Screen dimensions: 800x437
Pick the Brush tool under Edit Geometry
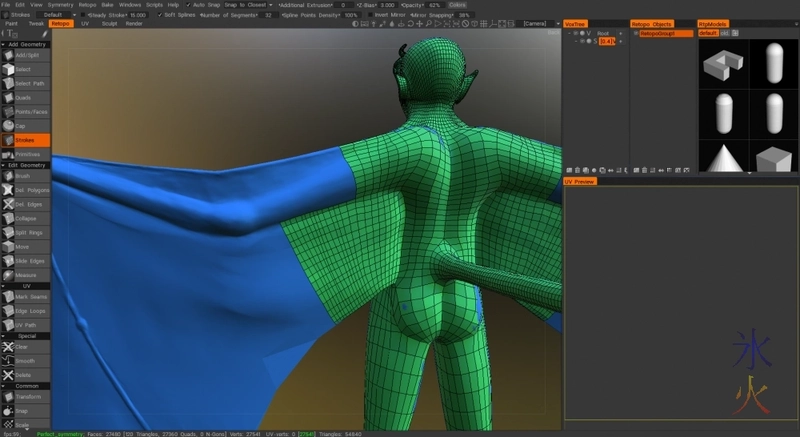(x=25, y=175)
